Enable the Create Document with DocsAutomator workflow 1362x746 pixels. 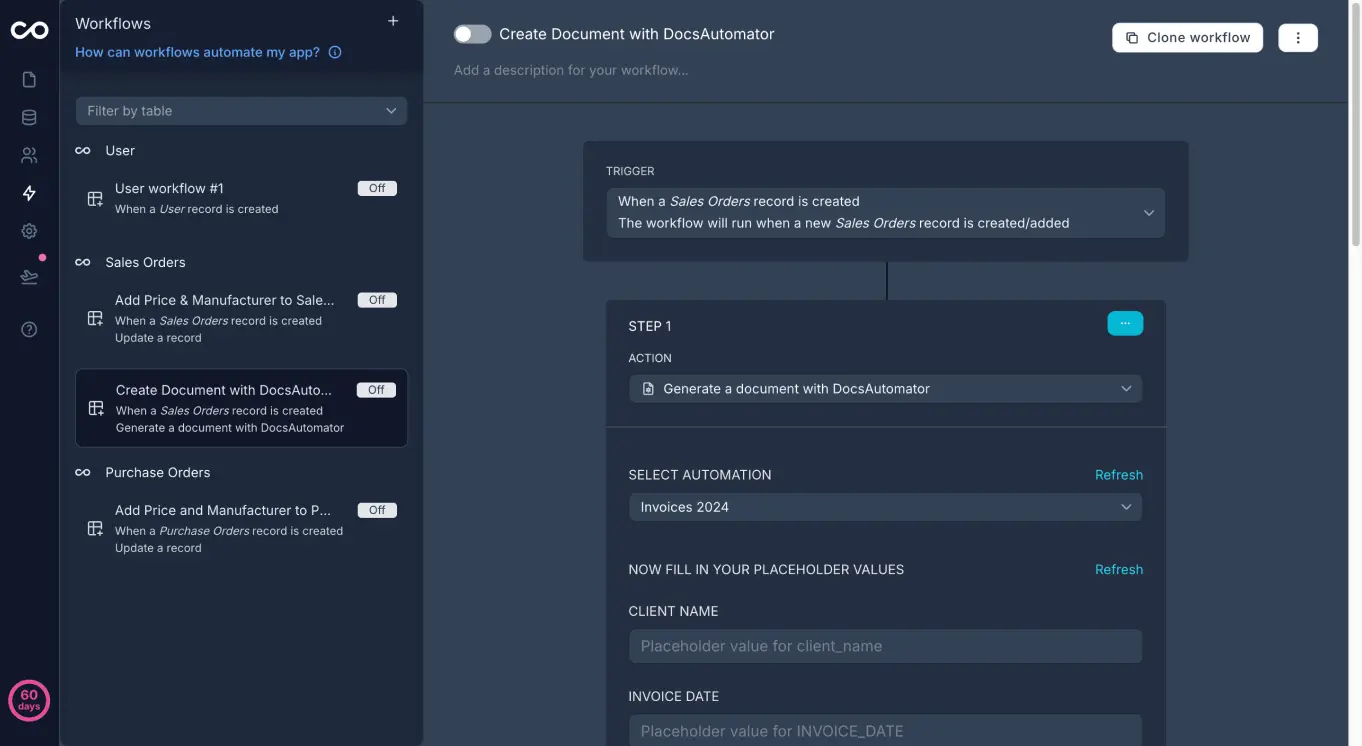click(x=472, y=33)
